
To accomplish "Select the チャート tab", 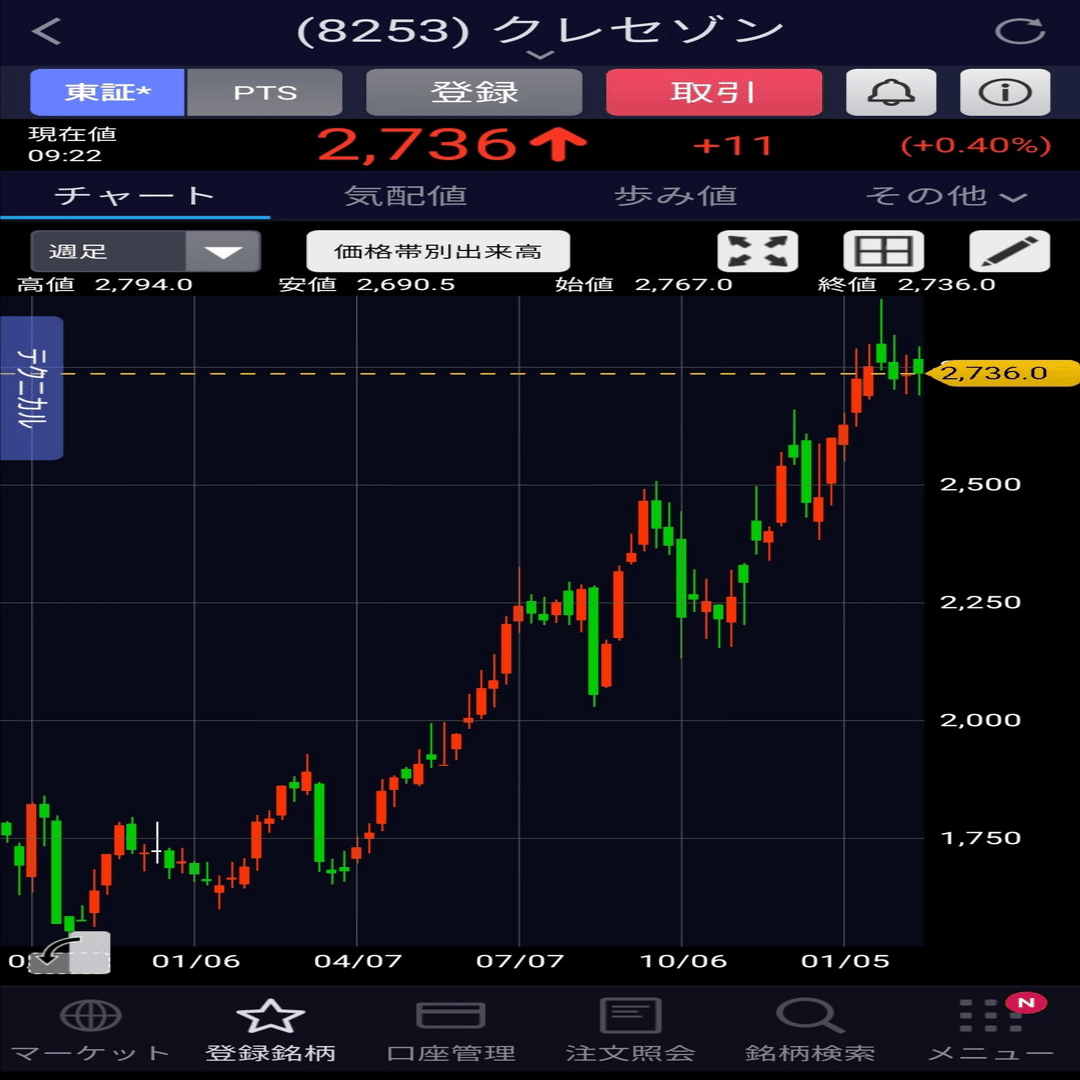I will click(135, 196).
